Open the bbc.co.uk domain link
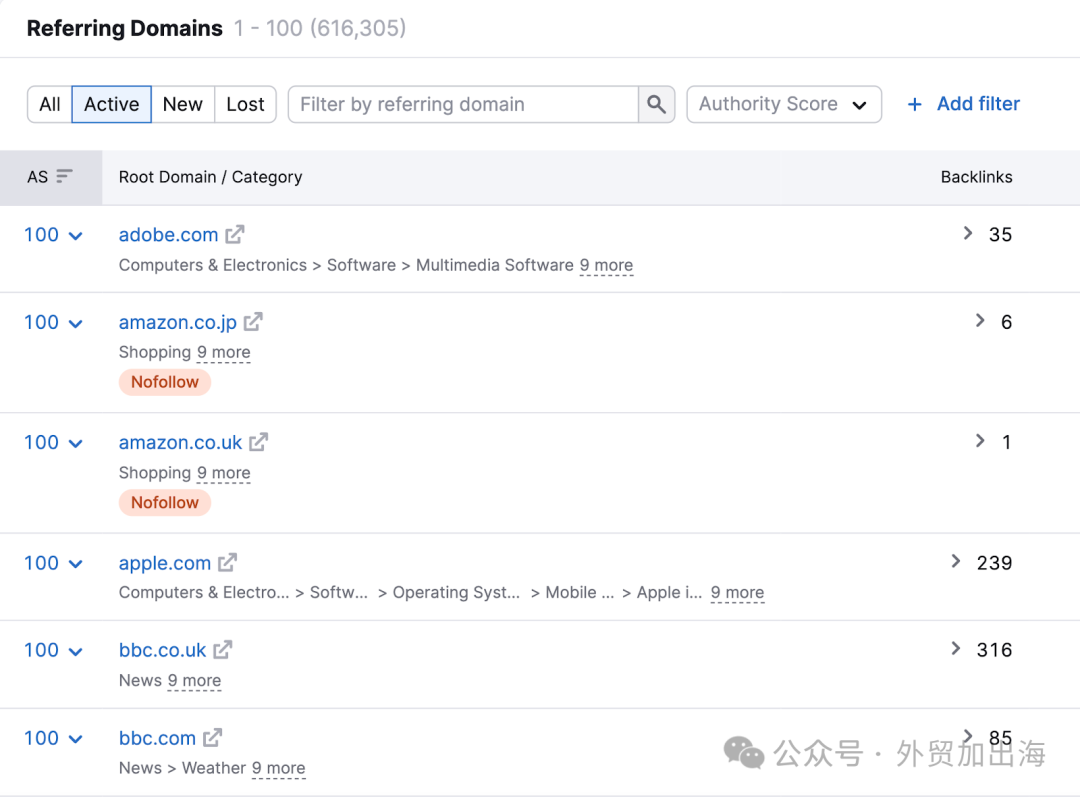 click(x=162, y=650)
